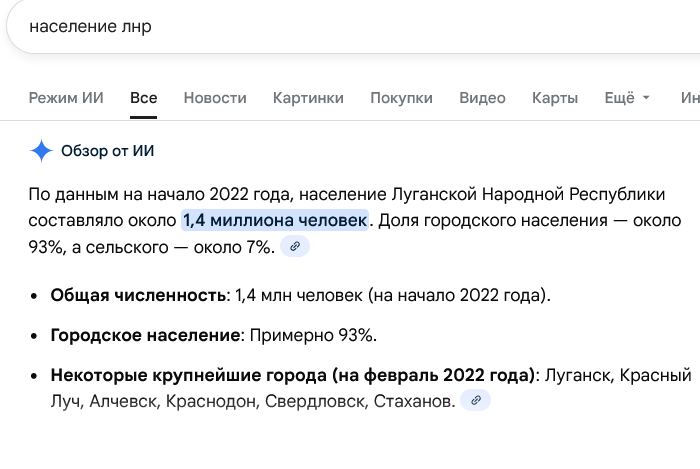700x469 pixels.
Task: Switch to the "Режим ИИ" tab
Action: (x=66, y=98)
